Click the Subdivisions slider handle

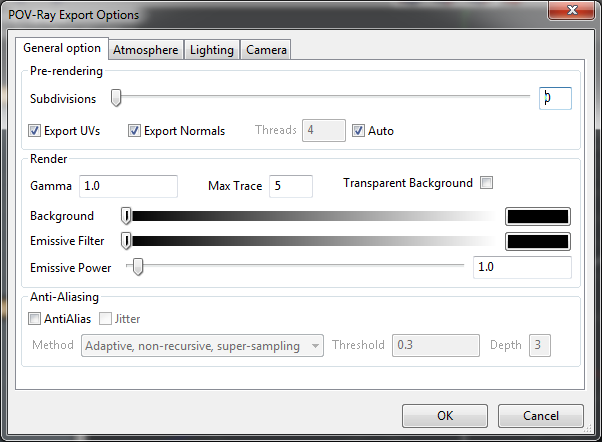(116, 98)
